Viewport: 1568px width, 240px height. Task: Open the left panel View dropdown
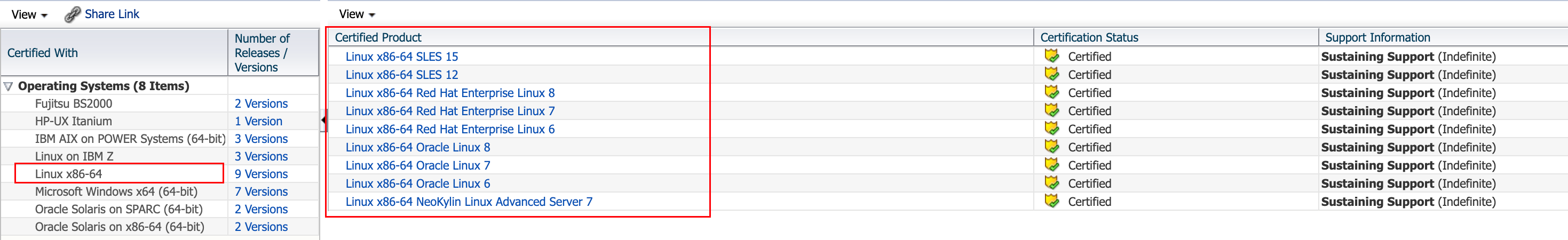coord(29,14)
